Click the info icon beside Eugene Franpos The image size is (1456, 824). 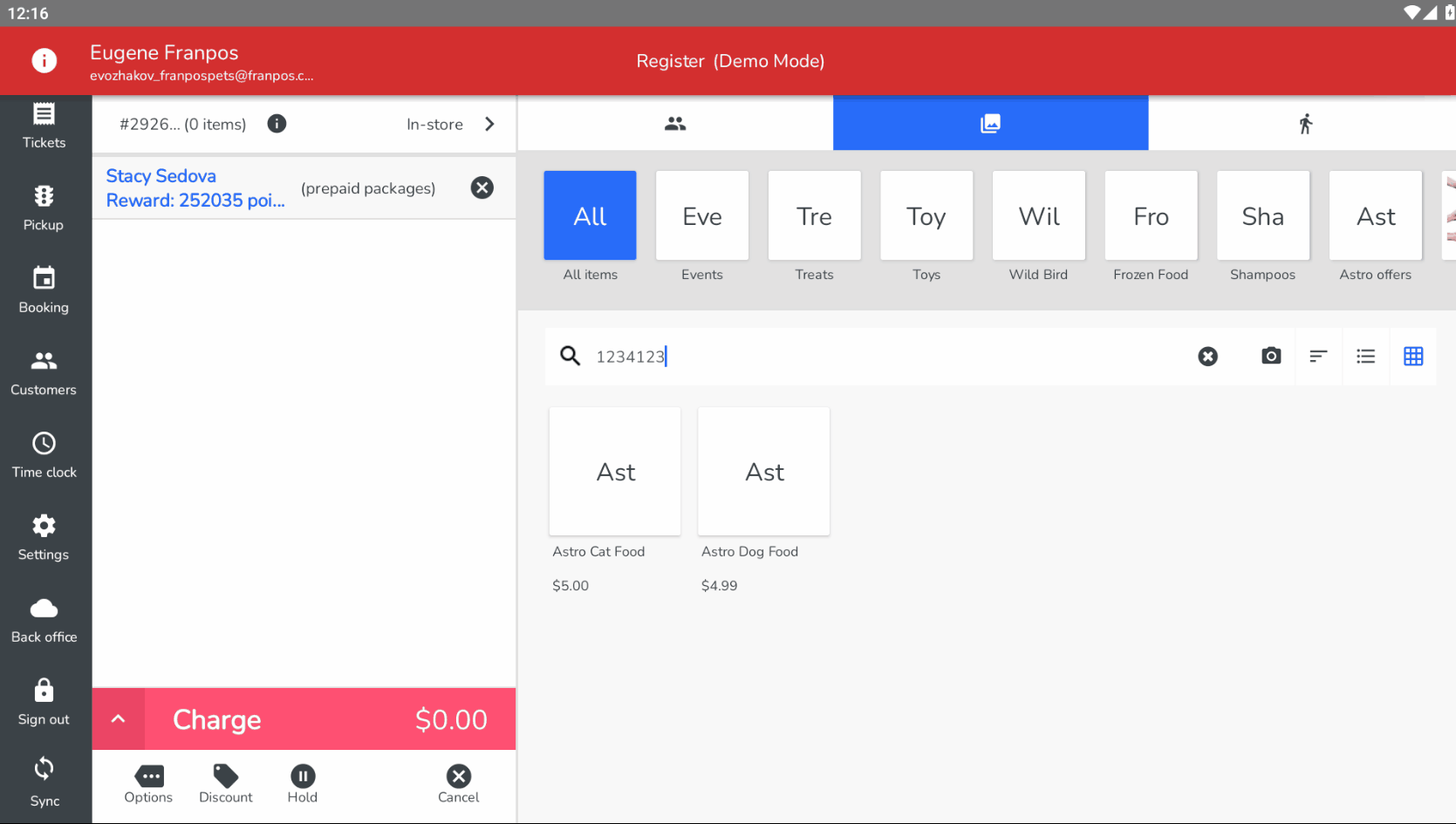pos(44,61)
